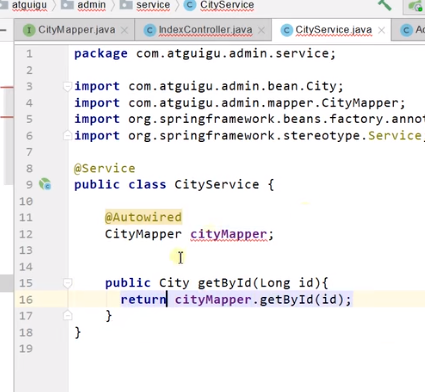Close the IndexController.java tab
Screen dimensions: 425x392
[262, 31]
